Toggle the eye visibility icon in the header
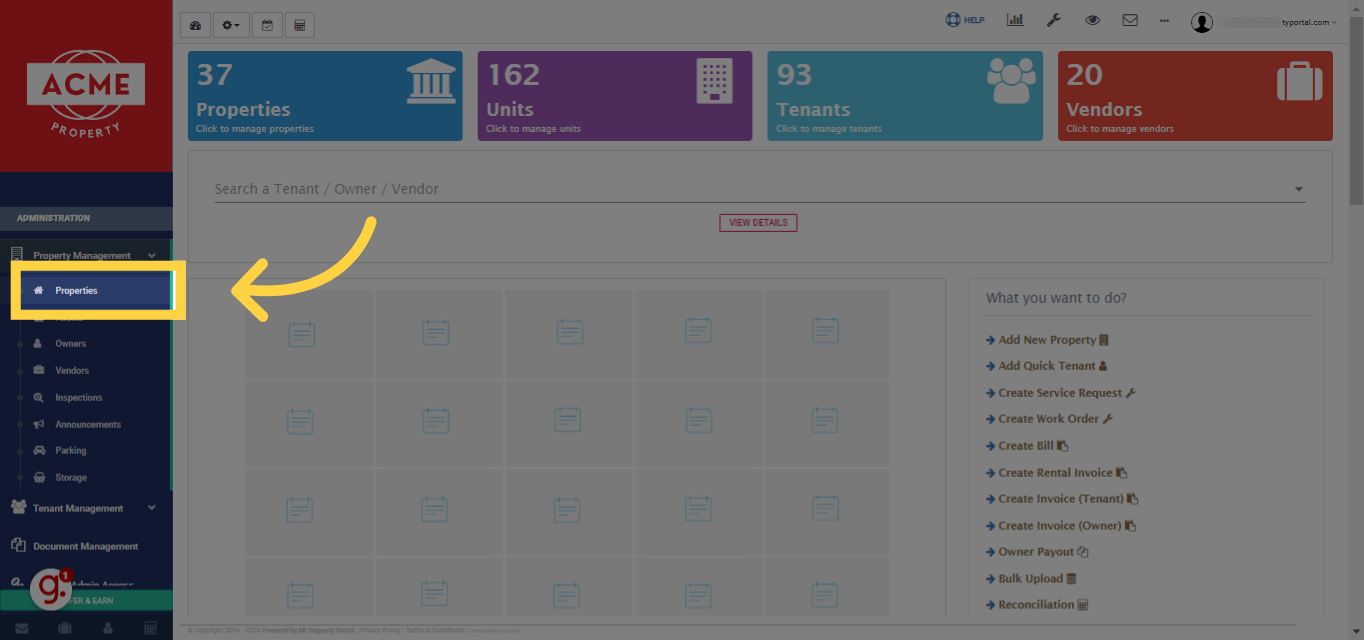1364x640 pixels. [1091, 19]
